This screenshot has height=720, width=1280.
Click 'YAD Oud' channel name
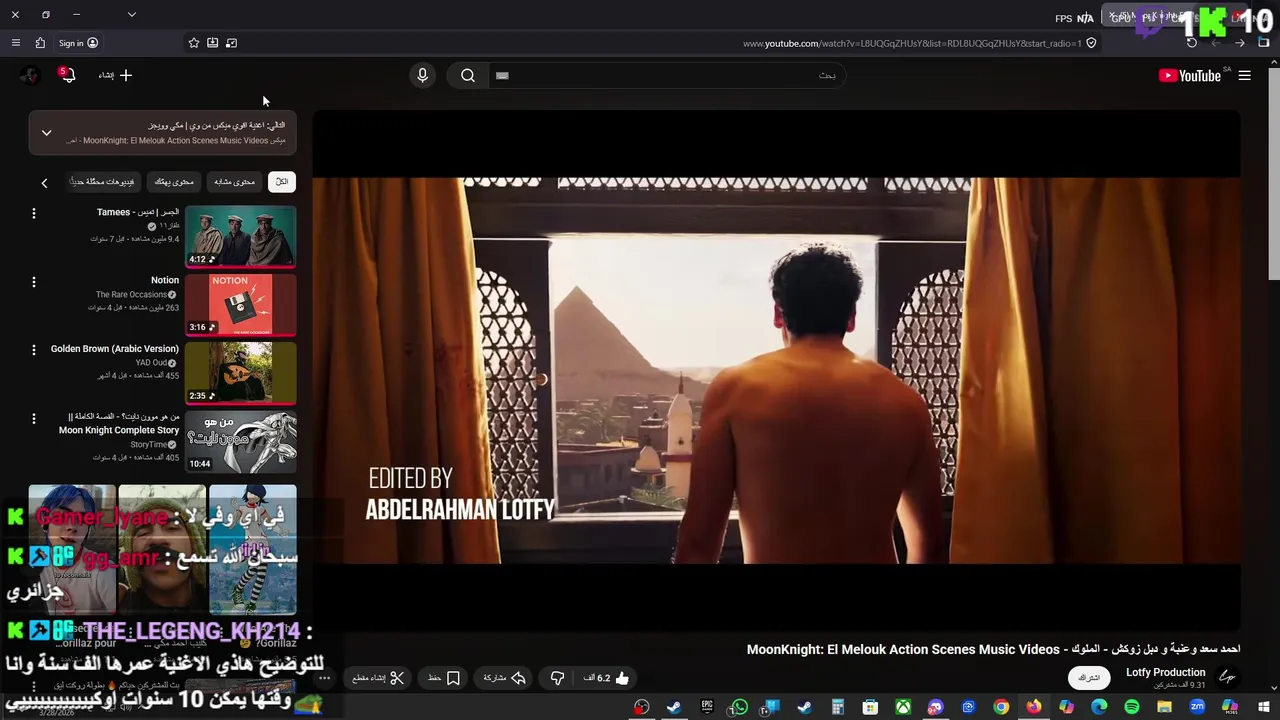coord(151,363)
